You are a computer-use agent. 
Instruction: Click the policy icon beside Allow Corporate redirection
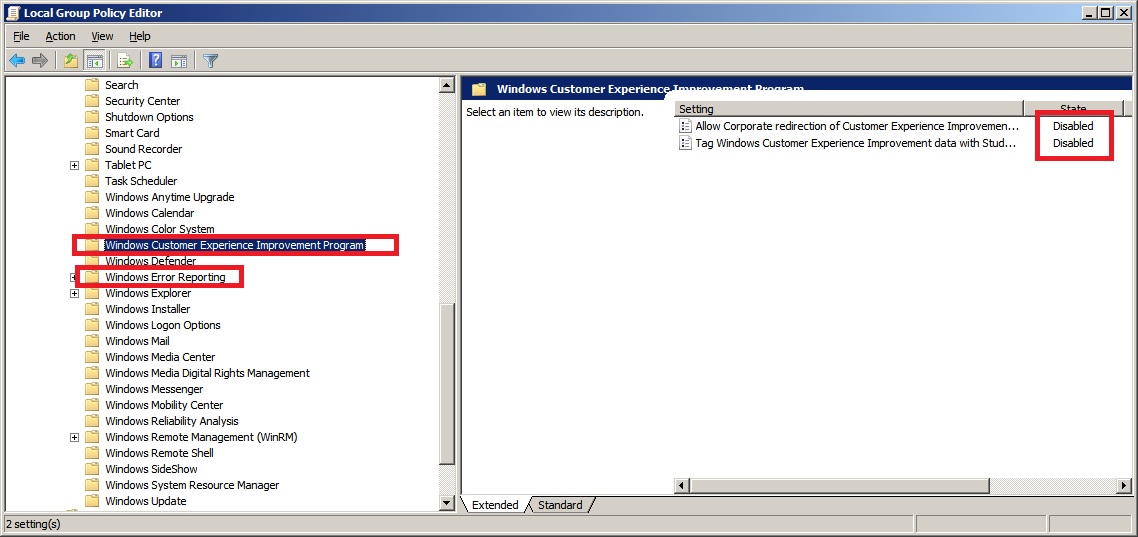coord(685,126)
